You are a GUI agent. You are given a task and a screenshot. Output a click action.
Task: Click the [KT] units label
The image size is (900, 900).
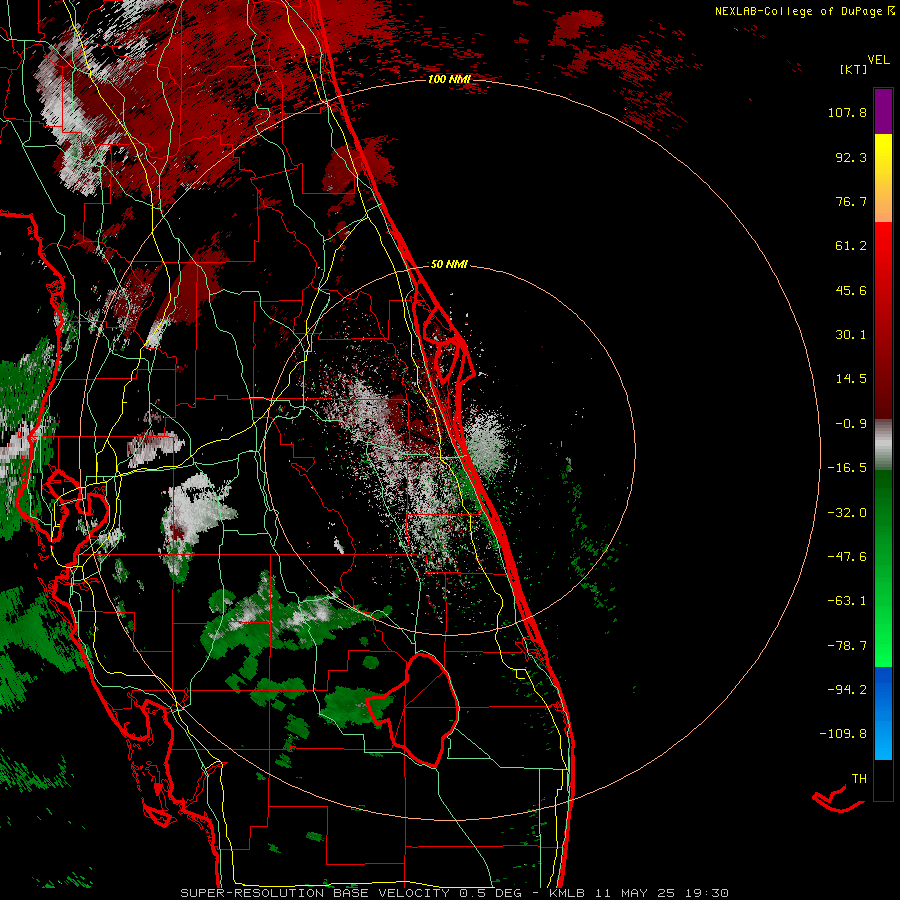(x=853, y=69)
